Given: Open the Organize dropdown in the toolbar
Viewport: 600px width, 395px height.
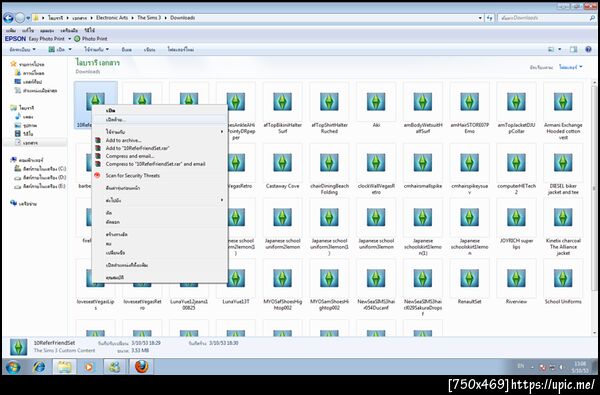Looking at the screenshot, I should pyautogui.click(x=22, y=49).
